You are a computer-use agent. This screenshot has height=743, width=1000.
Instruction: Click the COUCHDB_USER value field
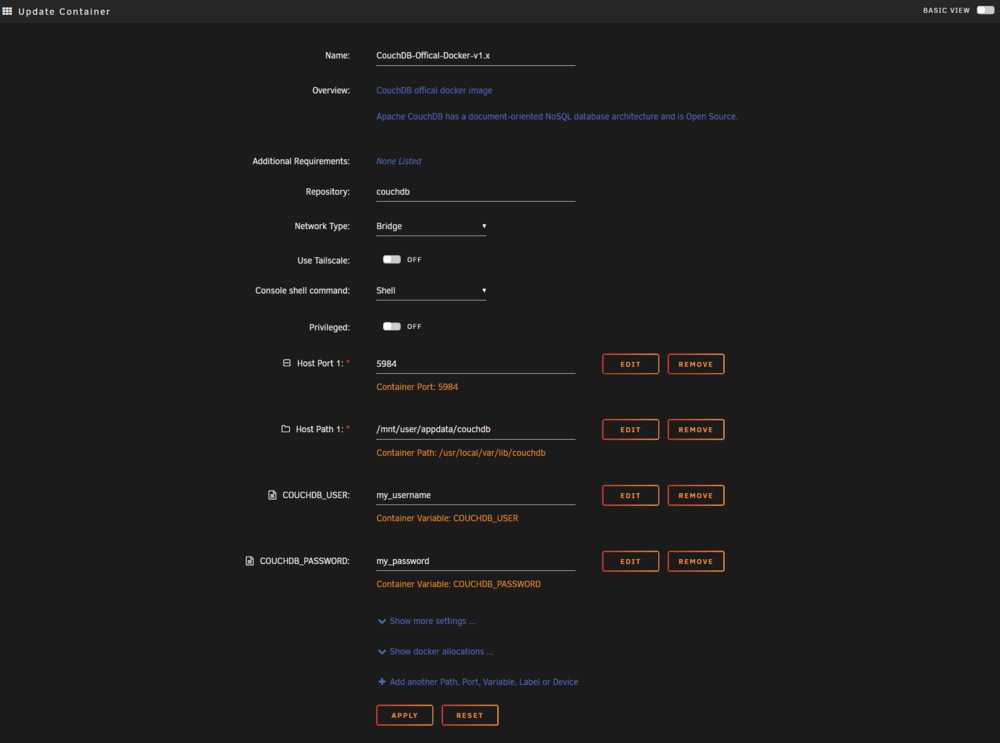pyautogui.click(x=476, y=495)
